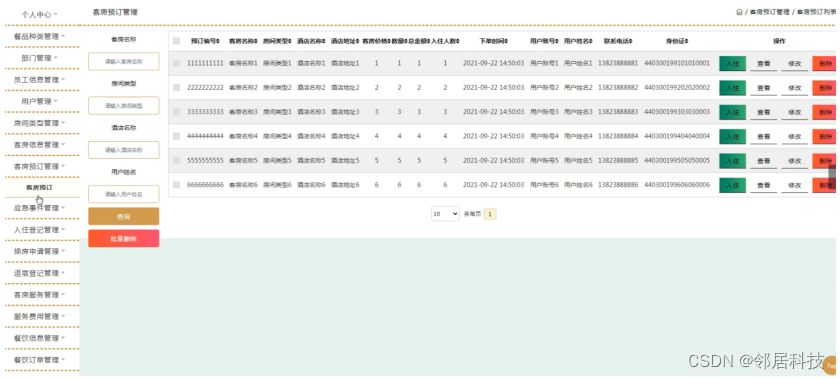This screenshot has height=379, width=840.
Task: Sort by 客房价格 column header
Action: (x=376, y=41)
